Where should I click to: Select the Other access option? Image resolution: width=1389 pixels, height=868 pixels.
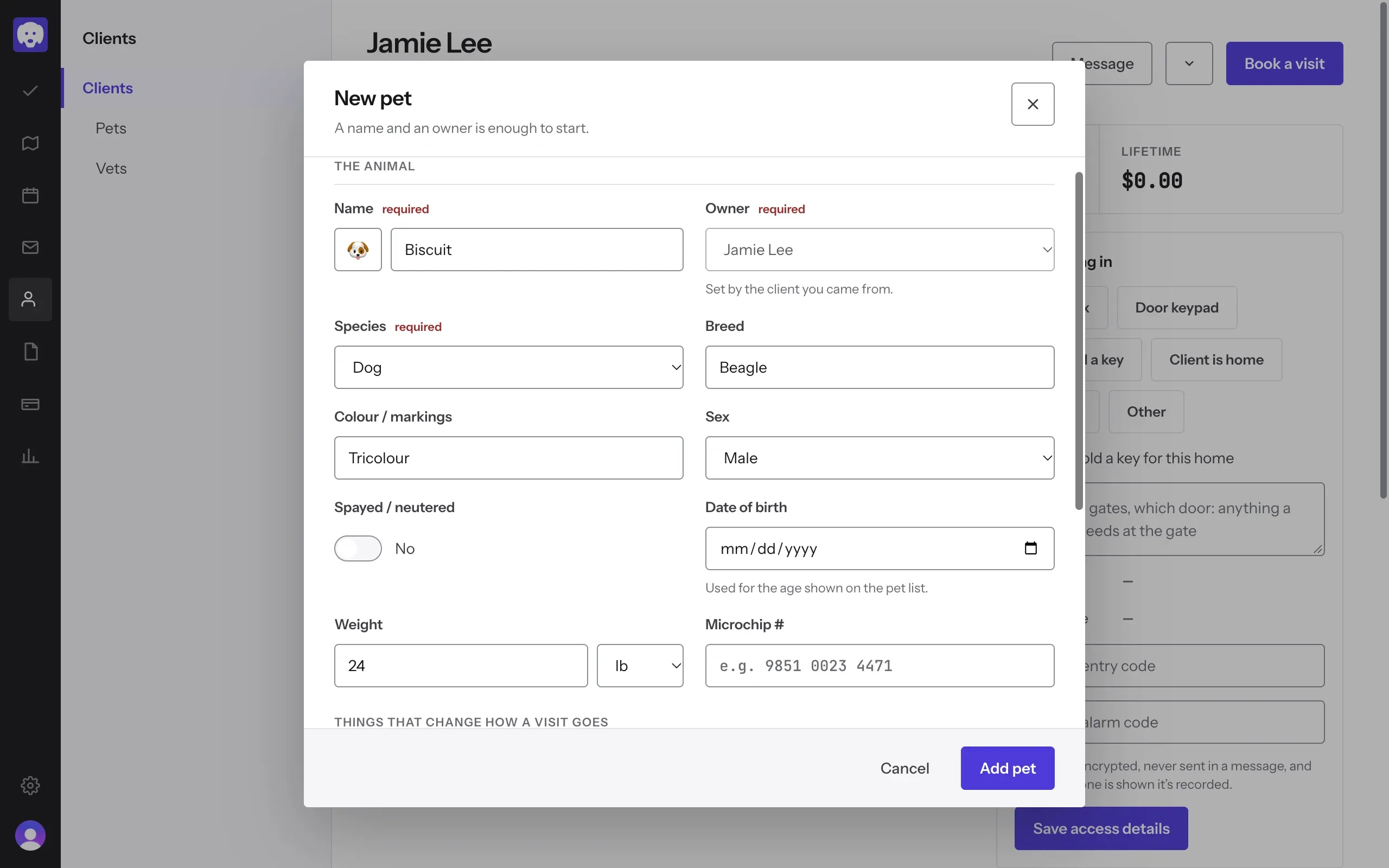(1145, 412)
